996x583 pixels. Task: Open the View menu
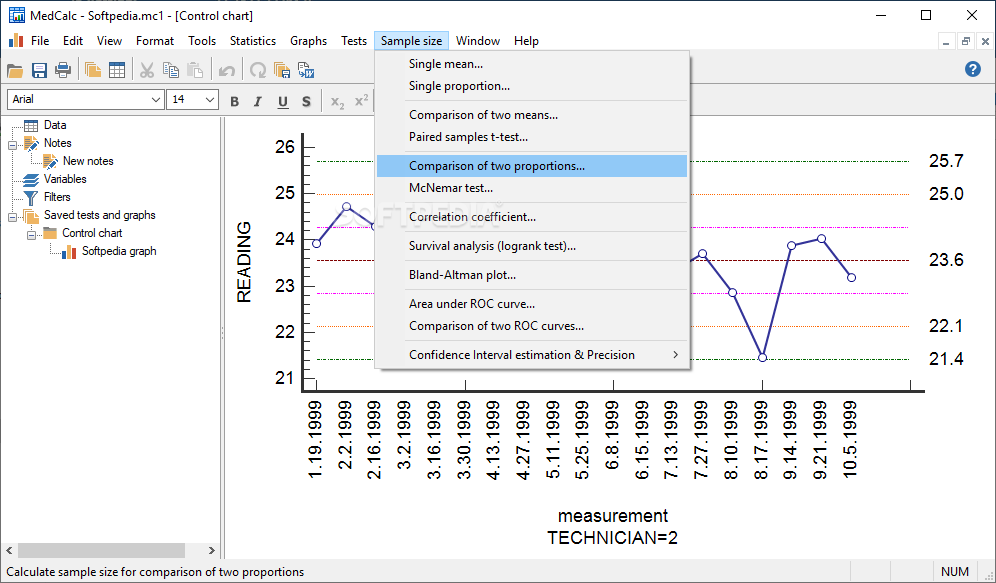109,41
